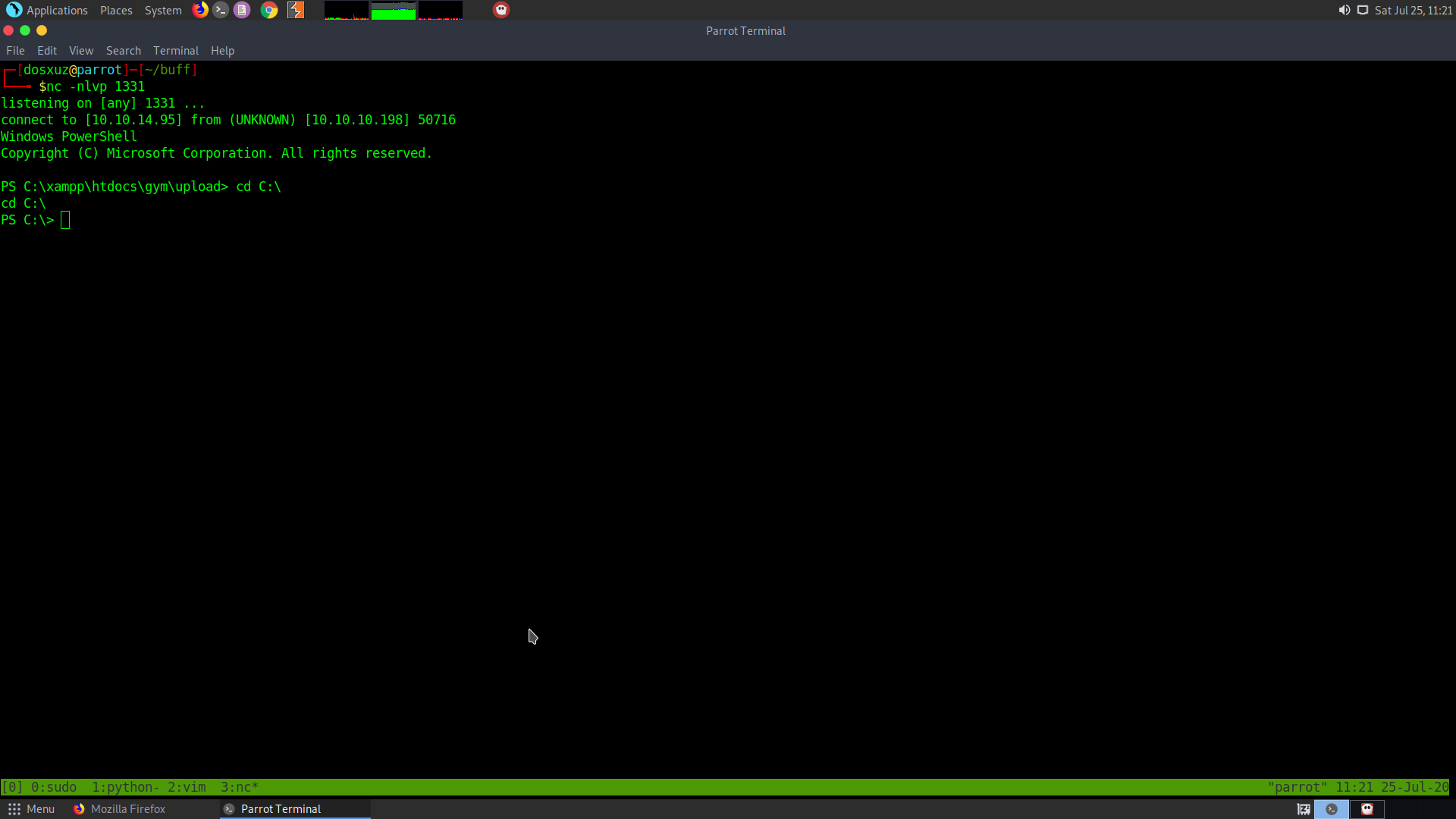
Task: Open clock showing Sat Jul 25, 11:21
Action: pyautogui.click(x=1413, y=10)
